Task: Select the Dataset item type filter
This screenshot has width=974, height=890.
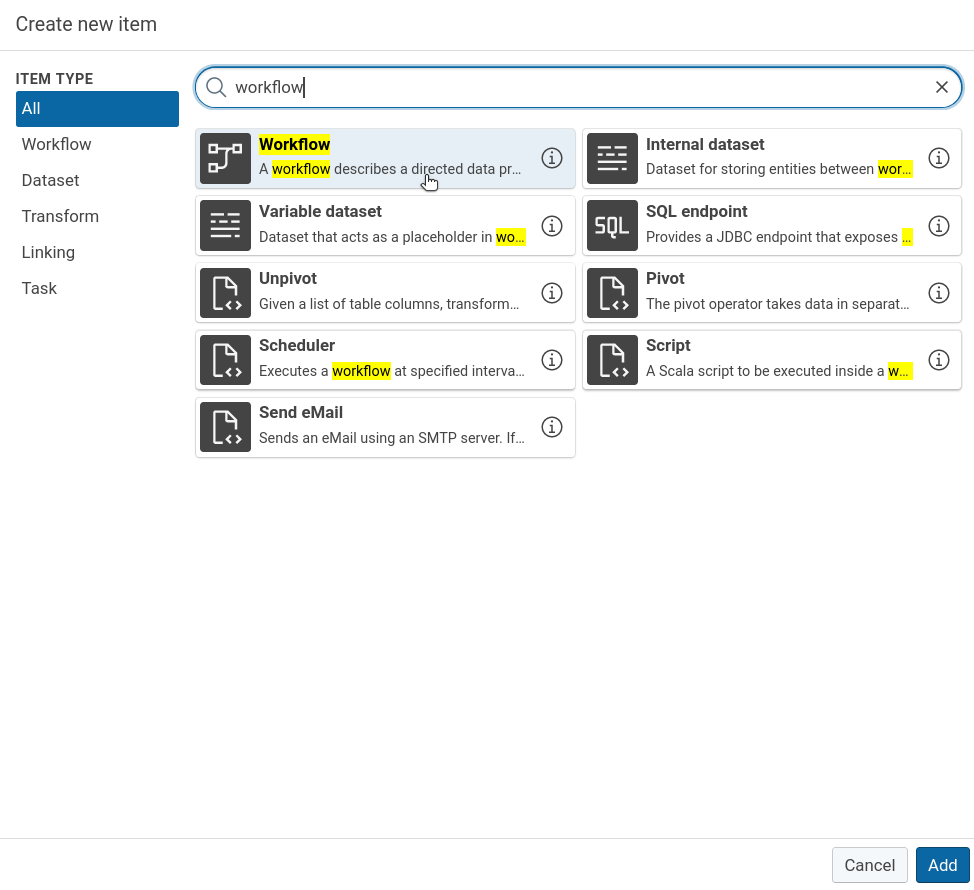Action: 48,180
